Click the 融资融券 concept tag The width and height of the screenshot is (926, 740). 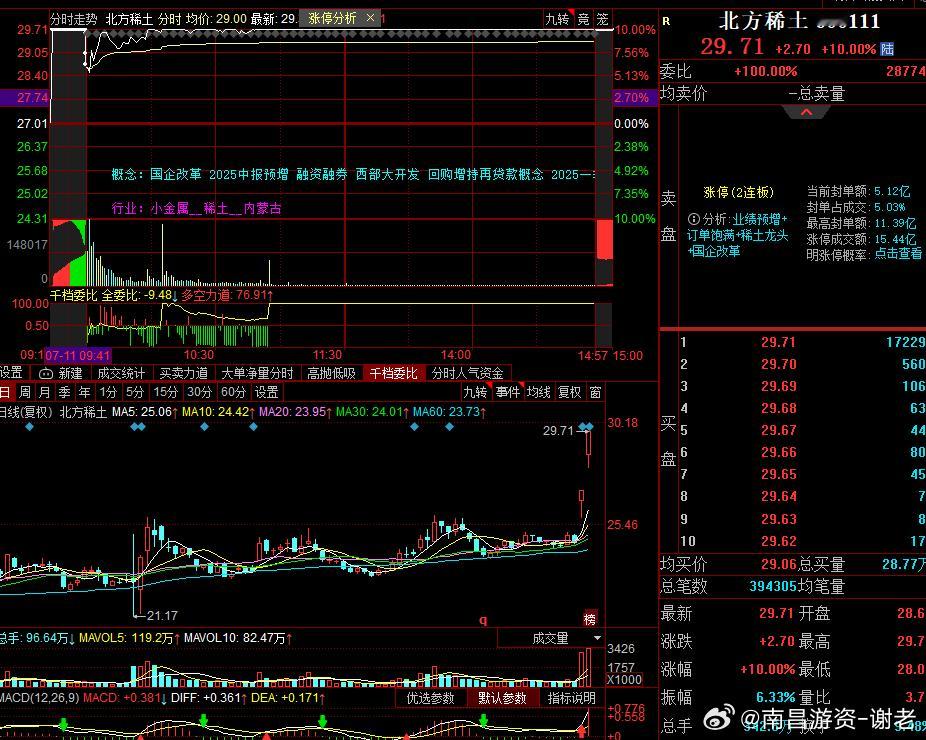(322, 174)
